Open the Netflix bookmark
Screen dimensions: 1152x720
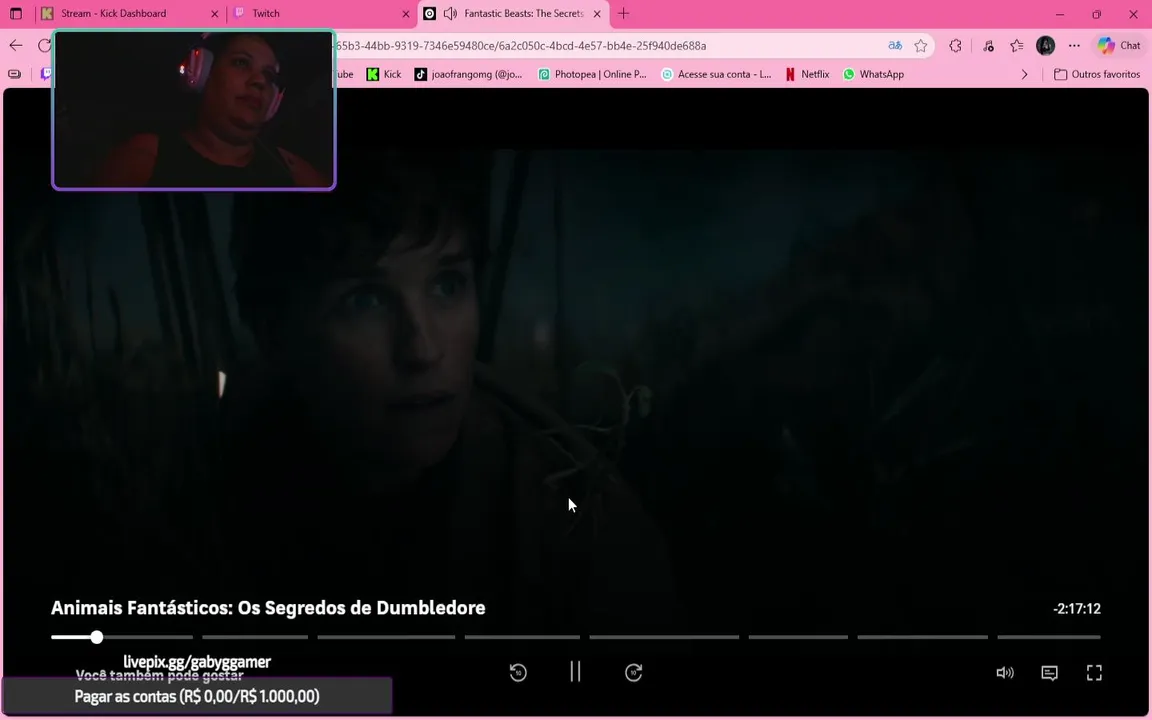(807, 74)
